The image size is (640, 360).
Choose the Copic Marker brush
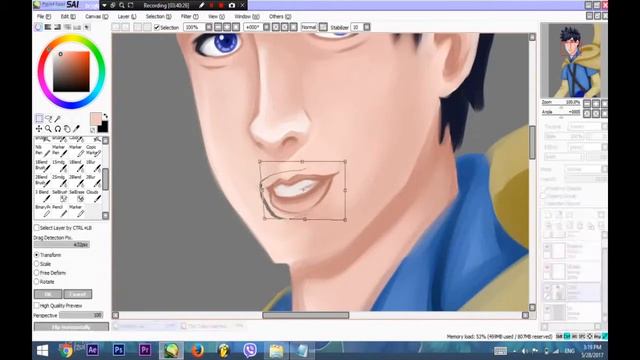click(x=93, y=150)
